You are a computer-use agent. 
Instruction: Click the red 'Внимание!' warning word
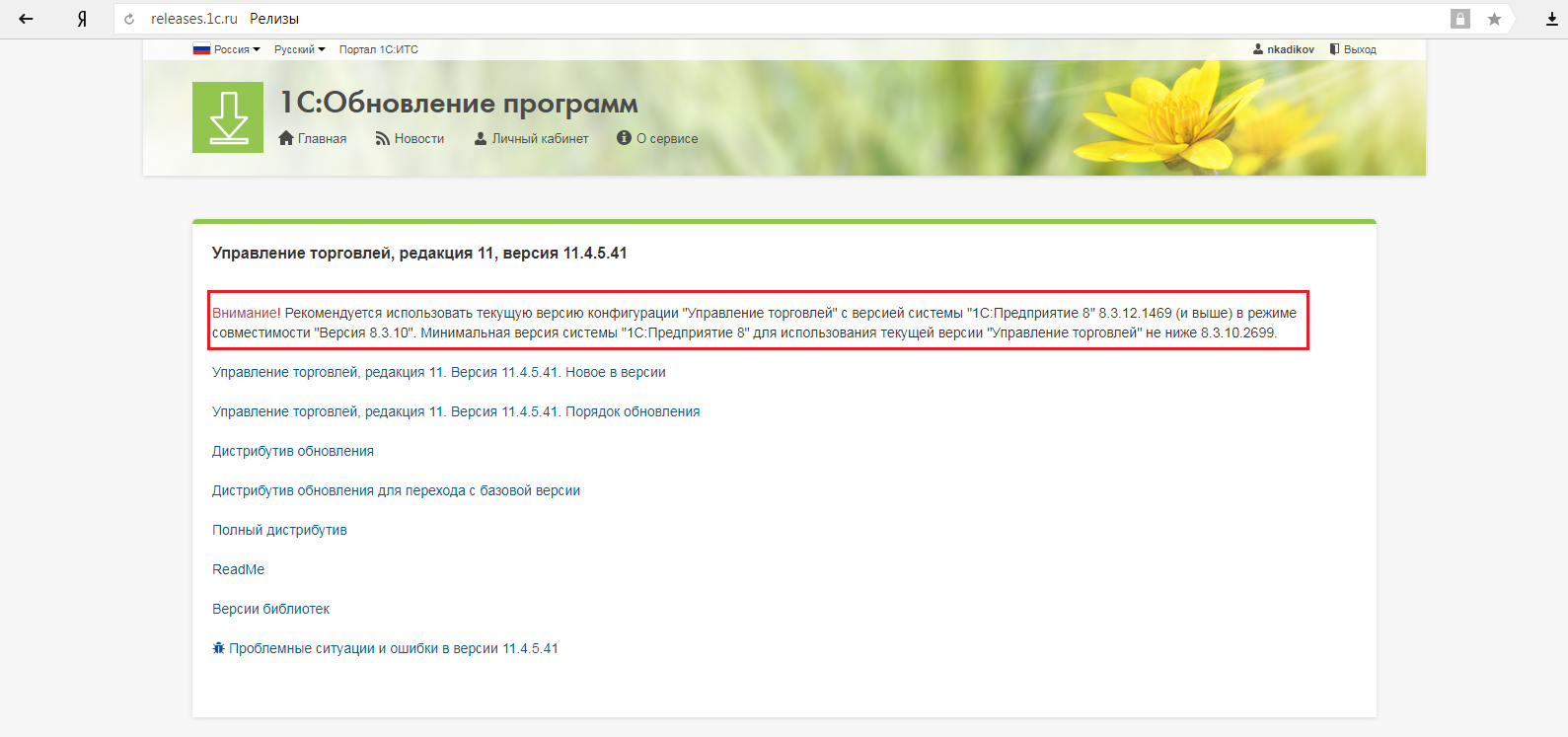click(x=247, y=313)
